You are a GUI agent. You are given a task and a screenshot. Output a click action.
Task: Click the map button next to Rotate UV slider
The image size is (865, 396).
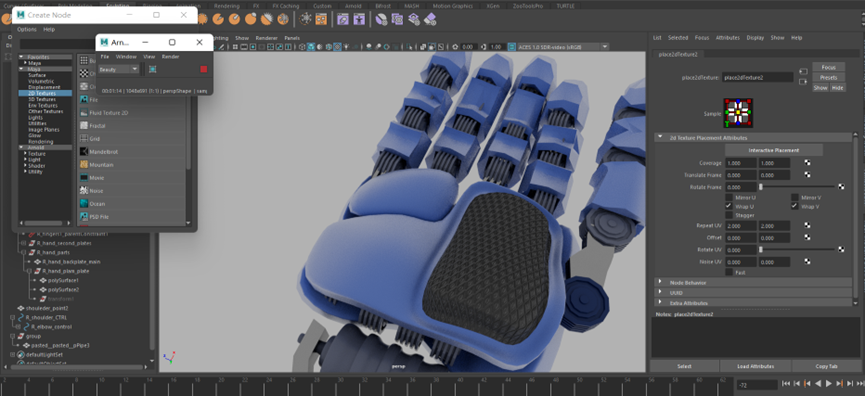[x=841, y=249]
